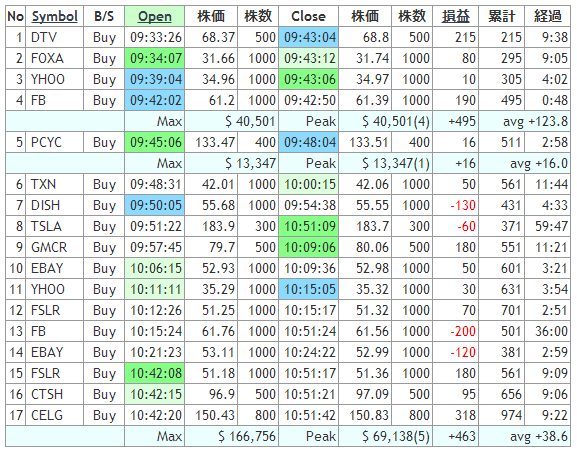Click close time 09:48:04 for PCYC
Screen dimensions: 577x452
pyautogui.click(x=308, y=142)
